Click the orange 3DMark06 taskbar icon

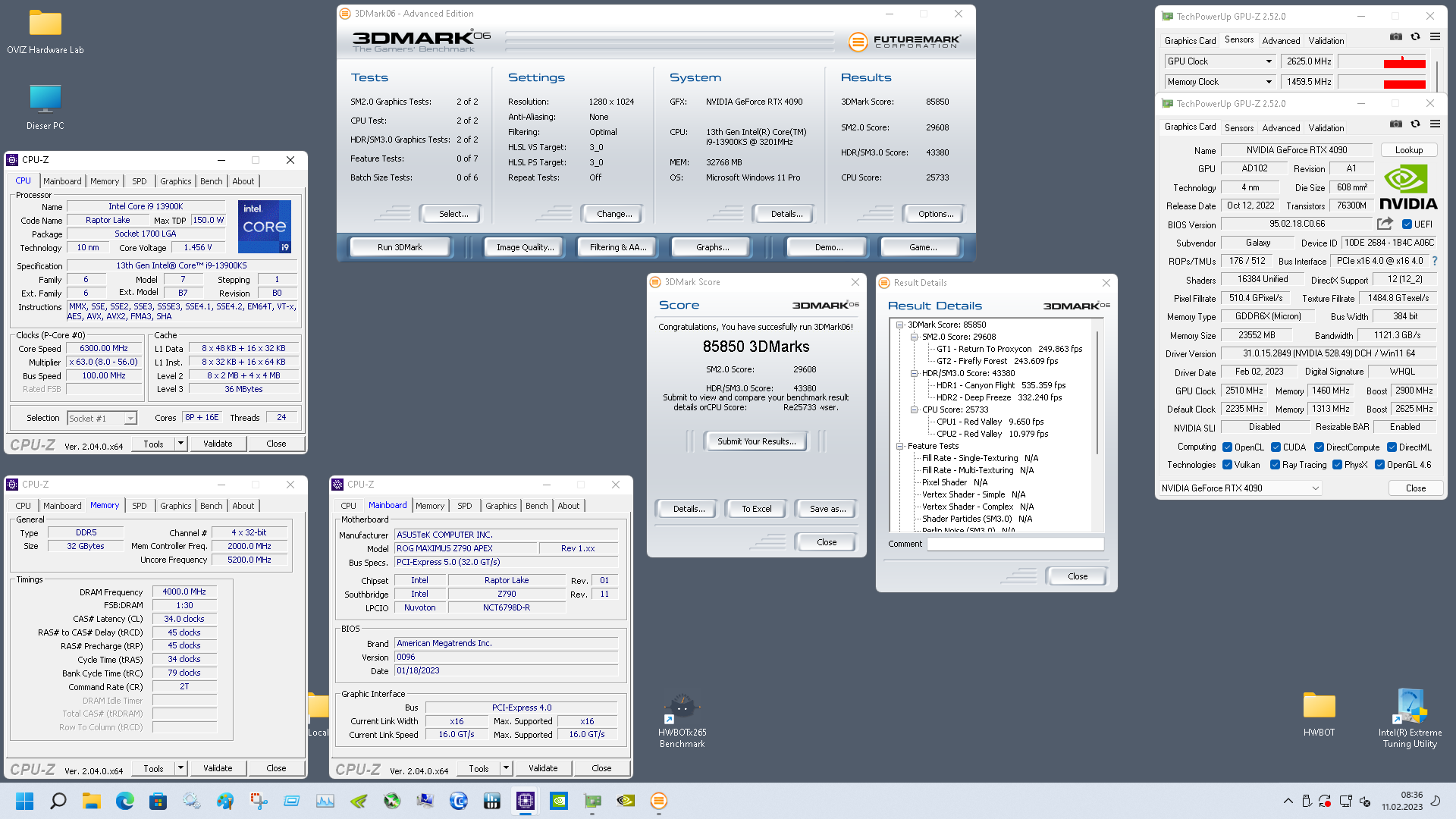[x=659, y=801]
